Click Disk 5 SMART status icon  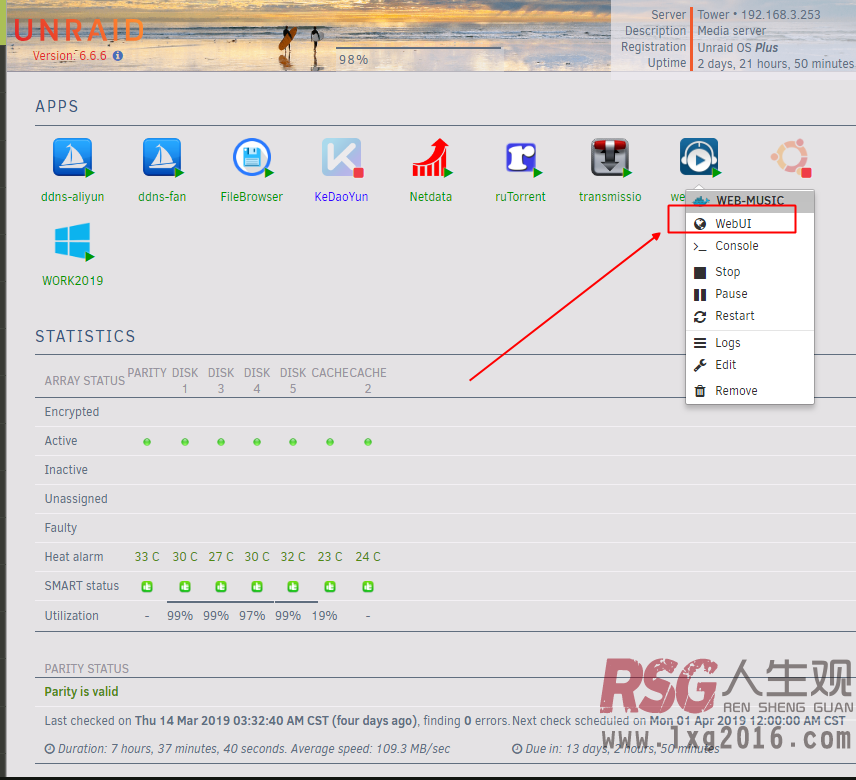coord(293,587)
